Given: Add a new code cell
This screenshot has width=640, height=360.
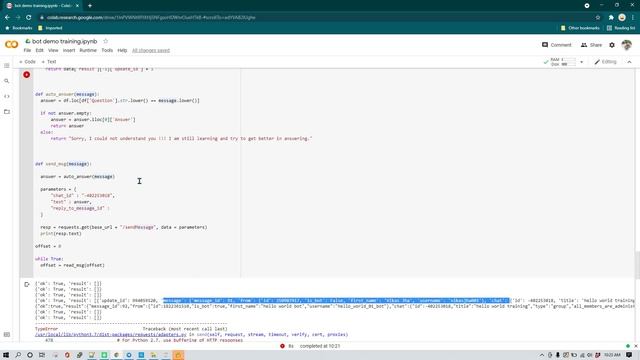Looking at the screenshot, I should pyautogui.click(x=27, y=62).
